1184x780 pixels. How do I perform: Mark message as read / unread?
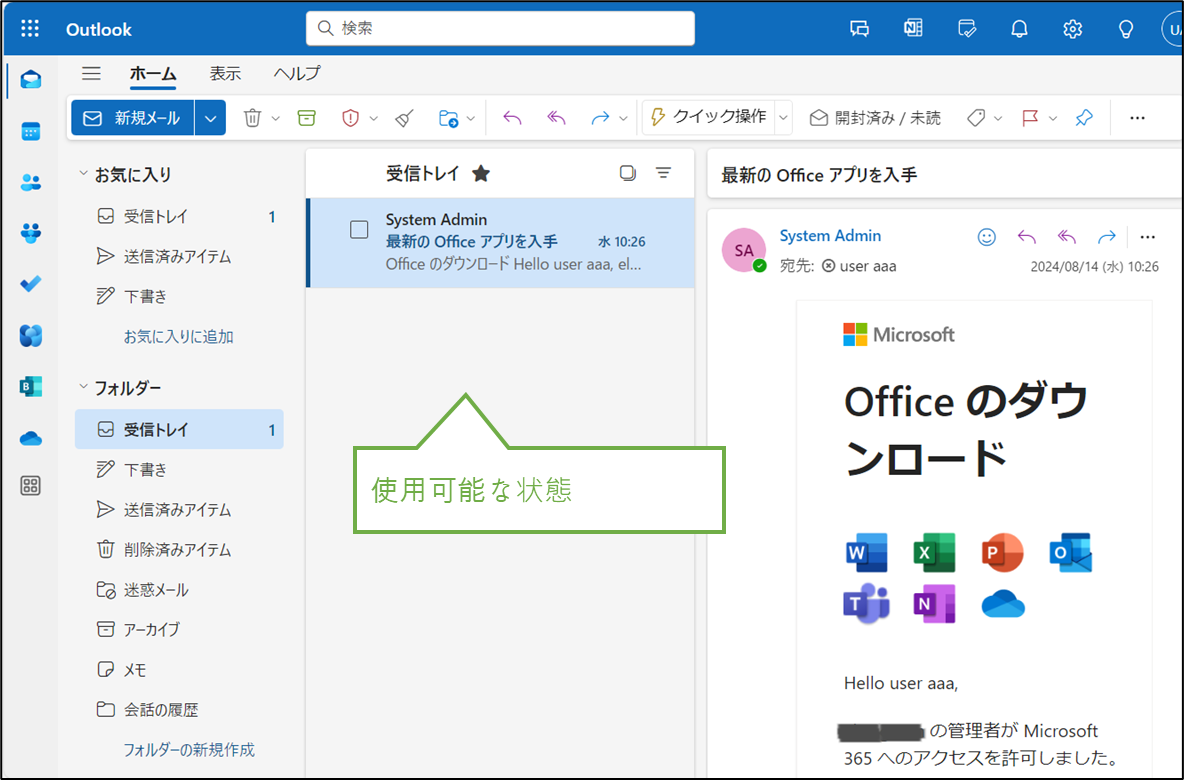coord(875,118)
